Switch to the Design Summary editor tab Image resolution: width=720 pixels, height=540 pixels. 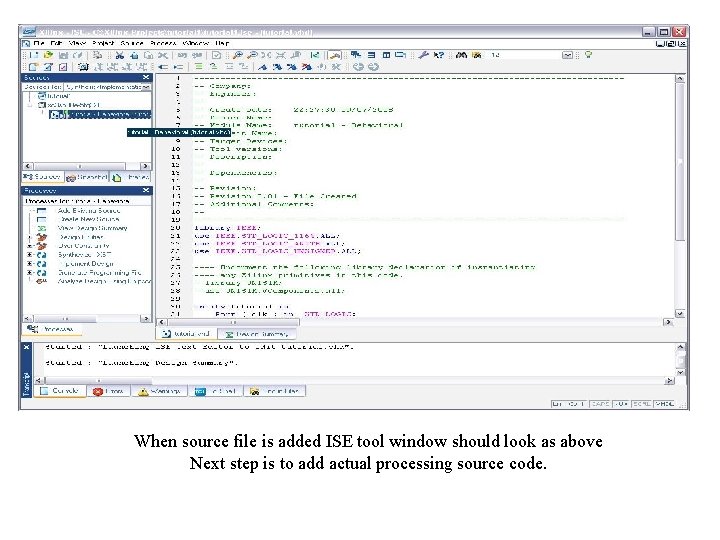pyautogui.click(x=257, y=334)
